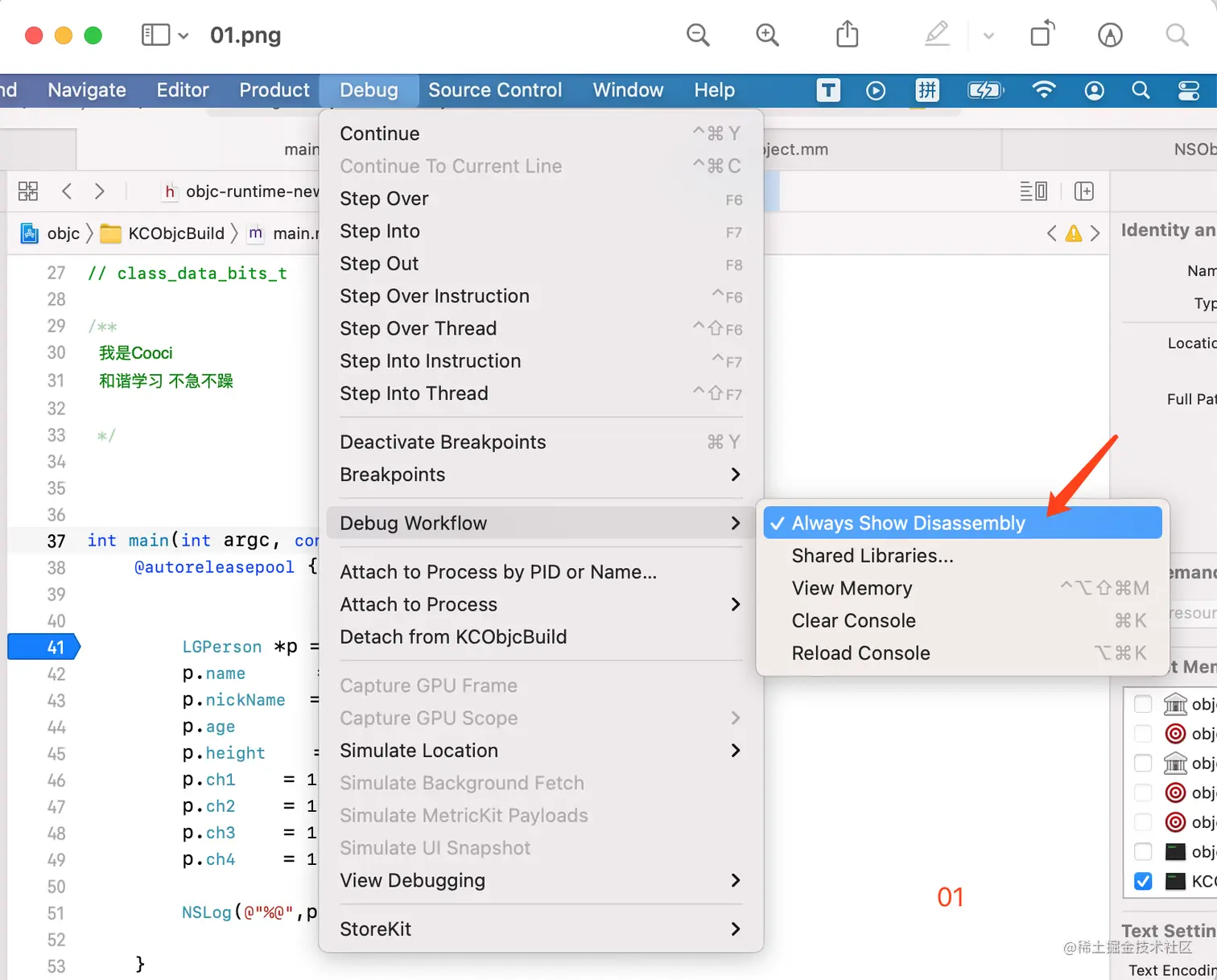Choose Step Over in the Debug menu

(x=541, y=199)
